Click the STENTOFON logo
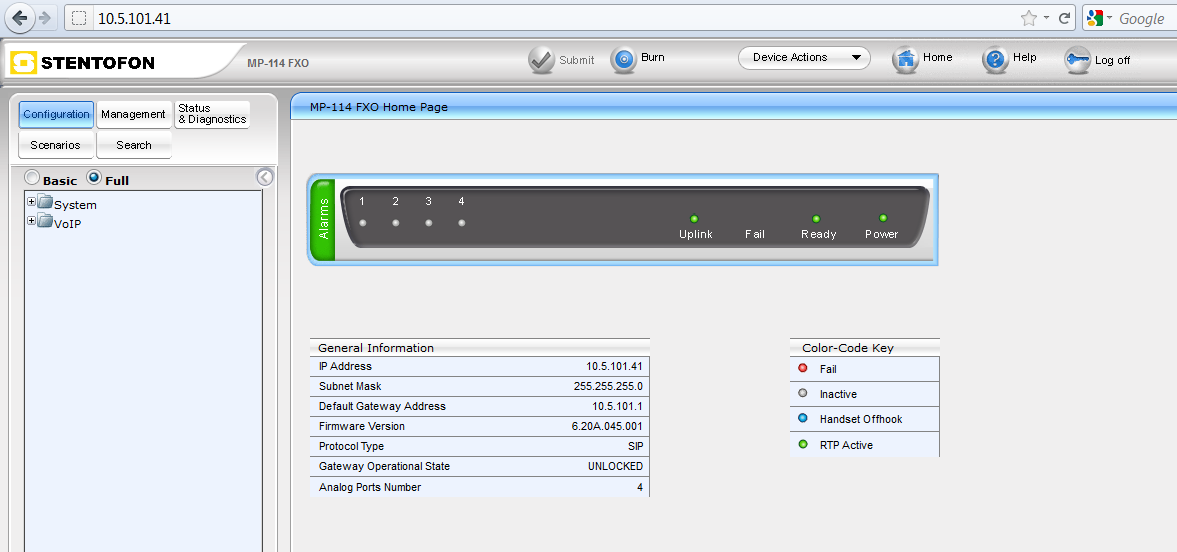 (x=84, y=63)
